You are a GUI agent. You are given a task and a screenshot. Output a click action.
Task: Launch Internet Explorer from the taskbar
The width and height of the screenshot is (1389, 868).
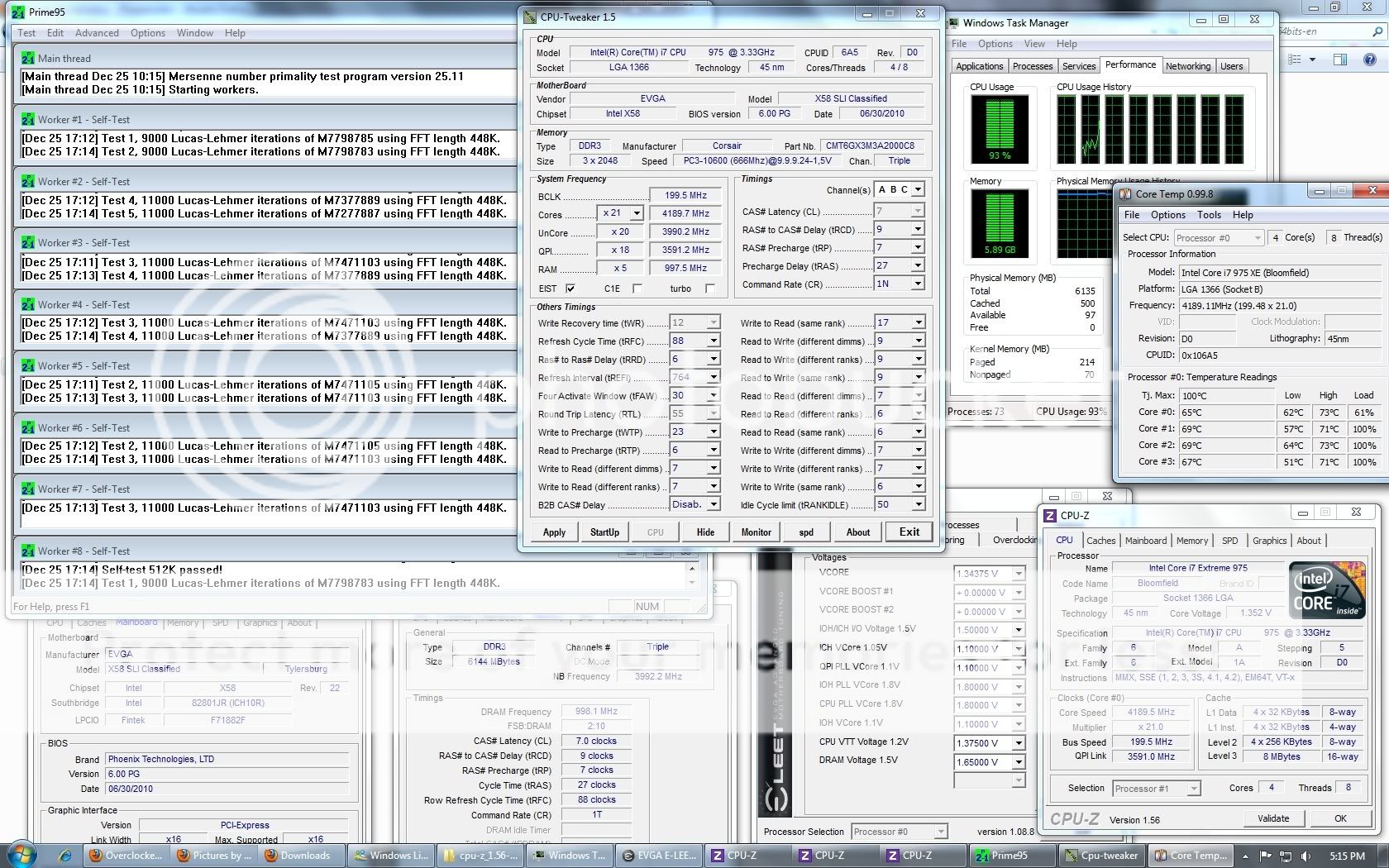tap(65, 856)
